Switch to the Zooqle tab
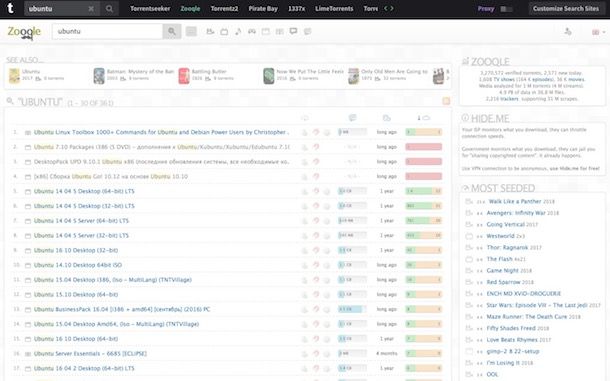The width and height of the screenshot is (610, 381). [x=190, y=9]
